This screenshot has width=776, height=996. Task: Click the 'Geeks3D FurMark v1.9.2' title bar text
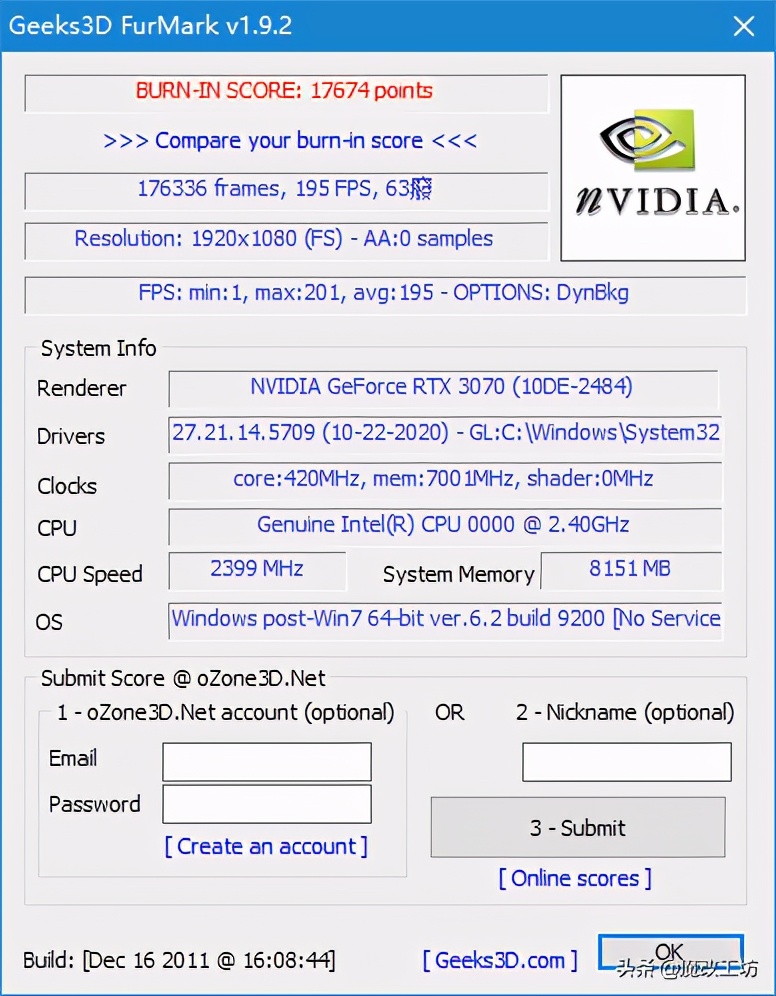[x=151, y=26]
